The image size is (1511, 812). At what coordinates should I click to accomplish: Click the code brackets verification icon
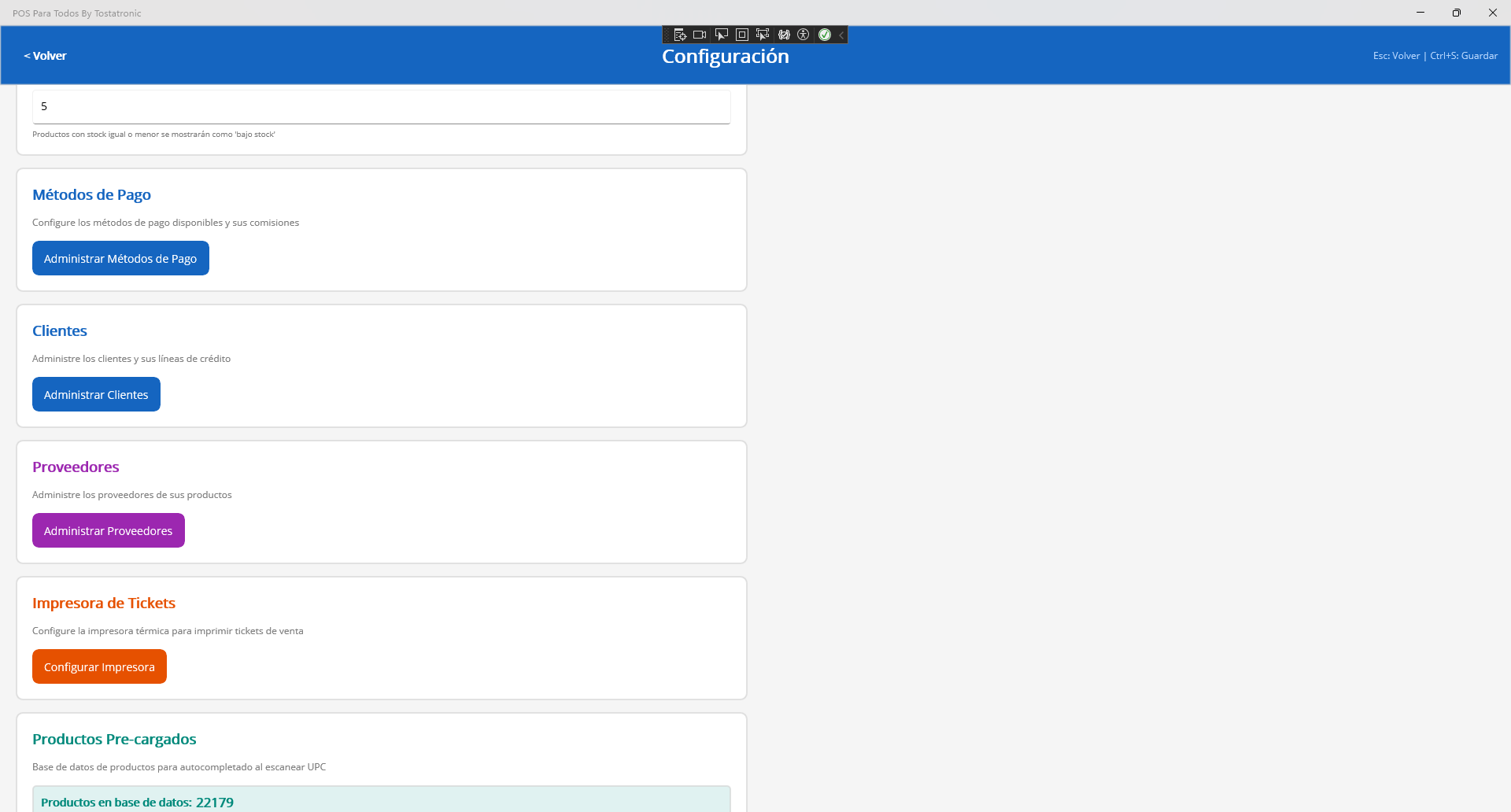(785, 35)
